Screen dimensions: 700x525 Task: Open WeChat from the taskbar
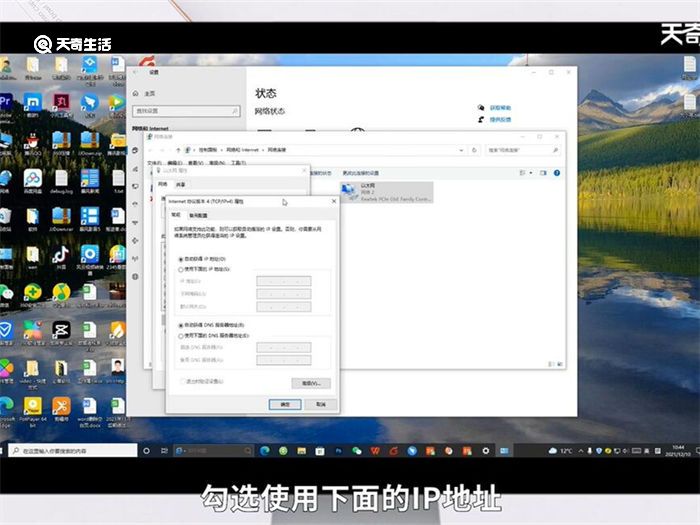(357, 451)
